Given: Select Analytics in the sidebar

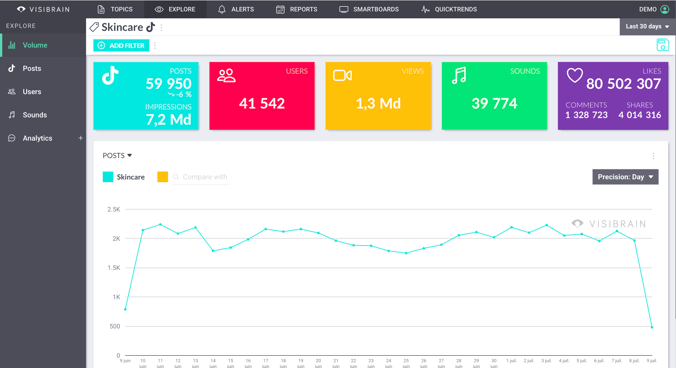Looking at the screenshot, I should click(43, 138).
